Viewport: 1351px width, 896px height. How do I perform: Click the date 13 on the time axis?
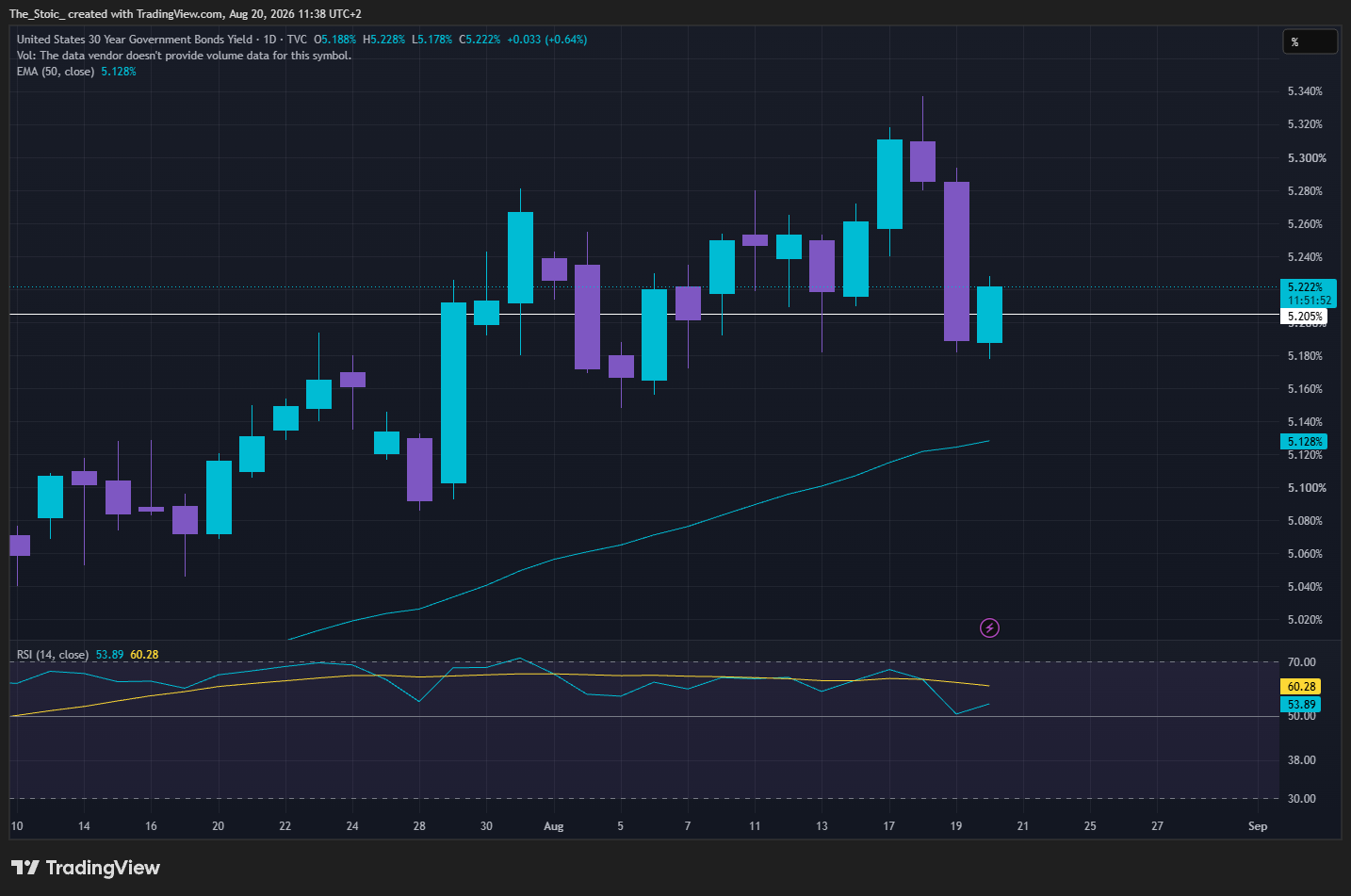[822, 826]
